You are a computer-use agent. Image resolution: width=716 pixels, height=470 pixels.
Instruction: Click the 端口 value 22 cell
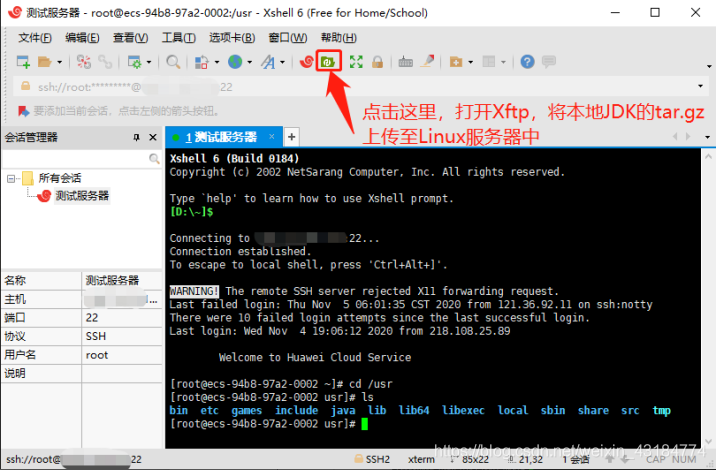pyautogui.click(x=122, y=318)
